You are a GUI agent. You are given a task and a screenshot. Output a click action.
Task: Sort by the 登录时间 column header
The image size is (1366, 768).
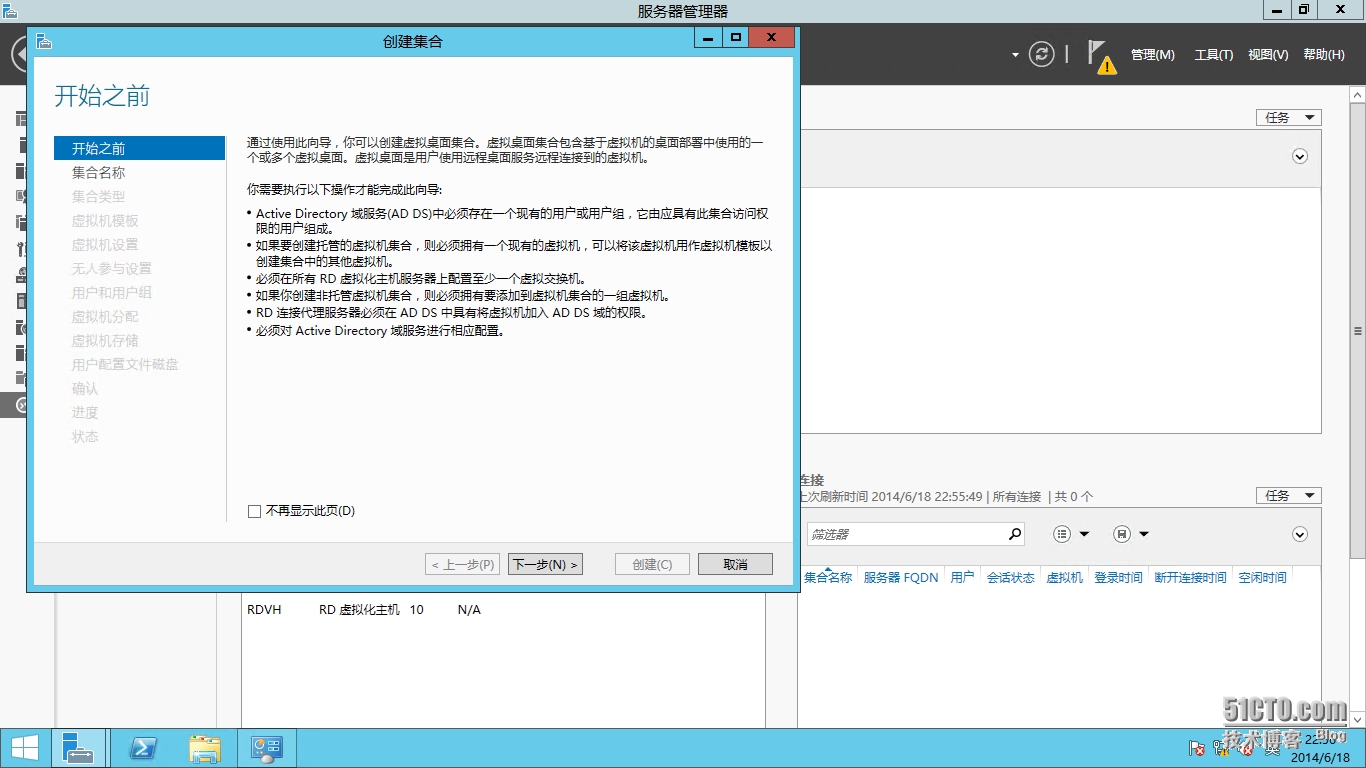(x=1118, y=577)
